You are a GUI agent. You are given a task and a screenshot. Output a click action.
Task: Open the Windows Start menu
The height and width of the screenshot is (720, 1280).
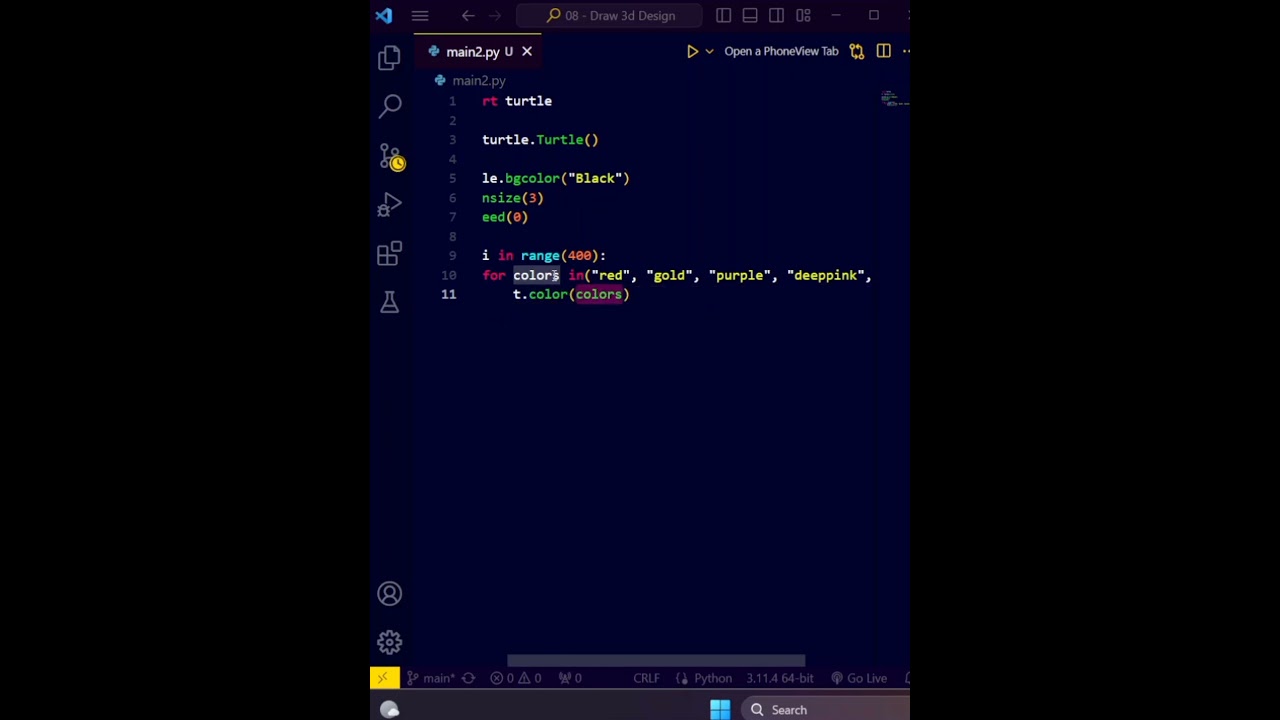pyautogui.click(x=720, y=710)
